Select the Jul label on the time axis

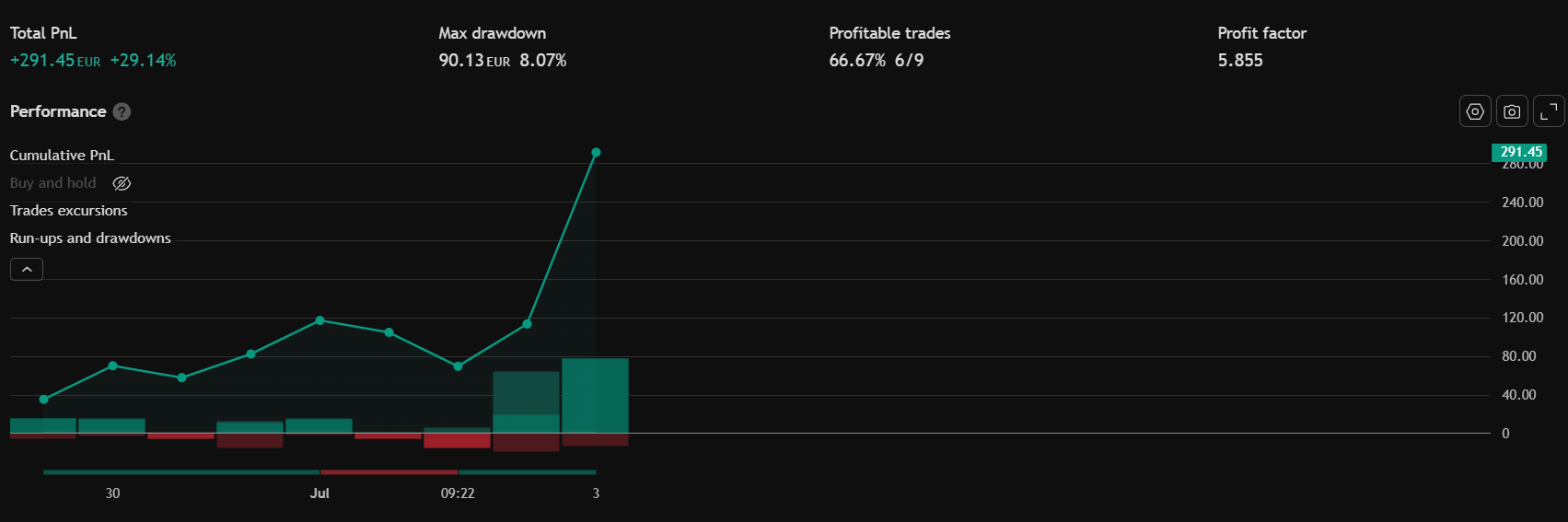coord(319,493)
